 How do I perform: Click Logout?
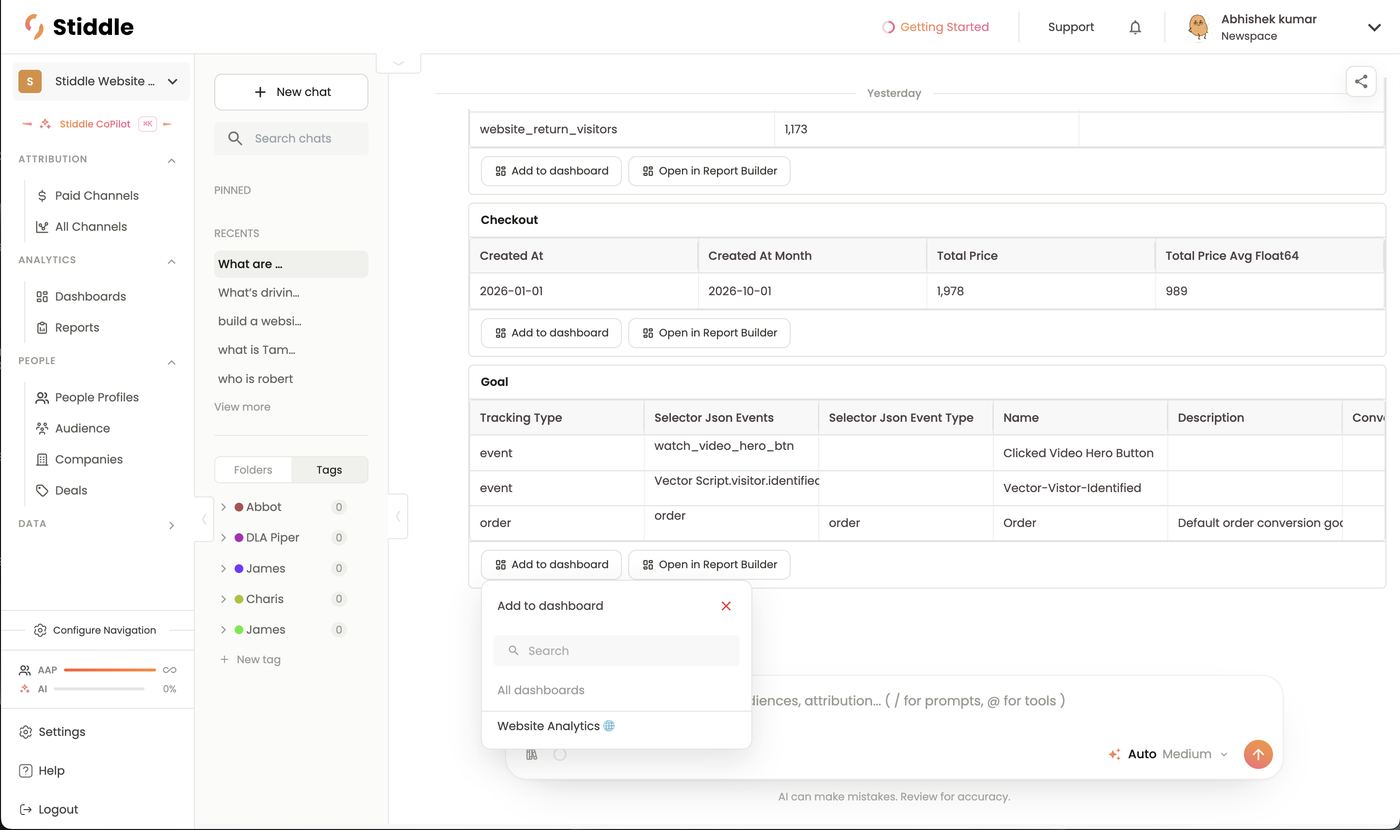click(x=57, y=810)
